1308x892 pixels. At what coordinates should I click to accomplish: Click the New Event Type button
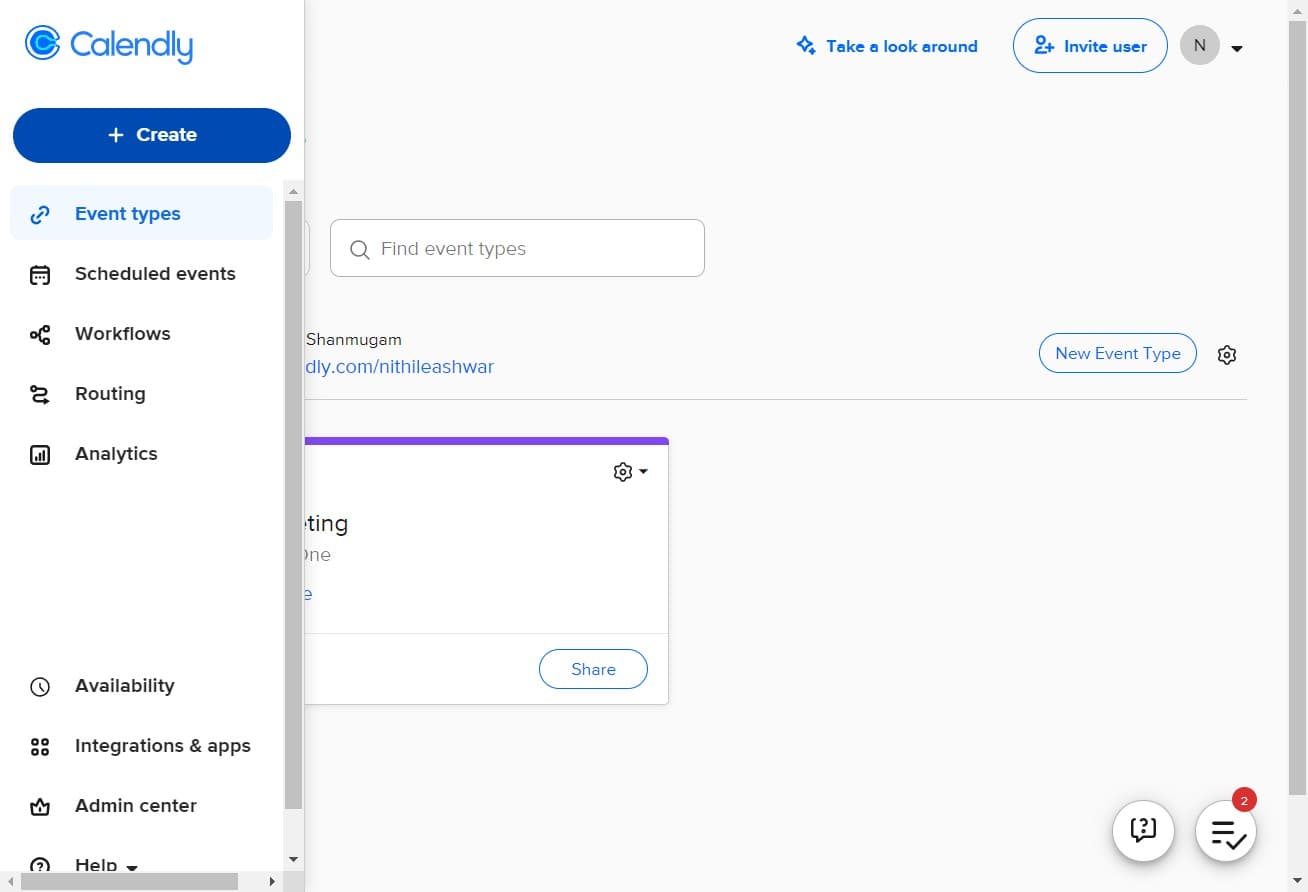[1117, 353]
